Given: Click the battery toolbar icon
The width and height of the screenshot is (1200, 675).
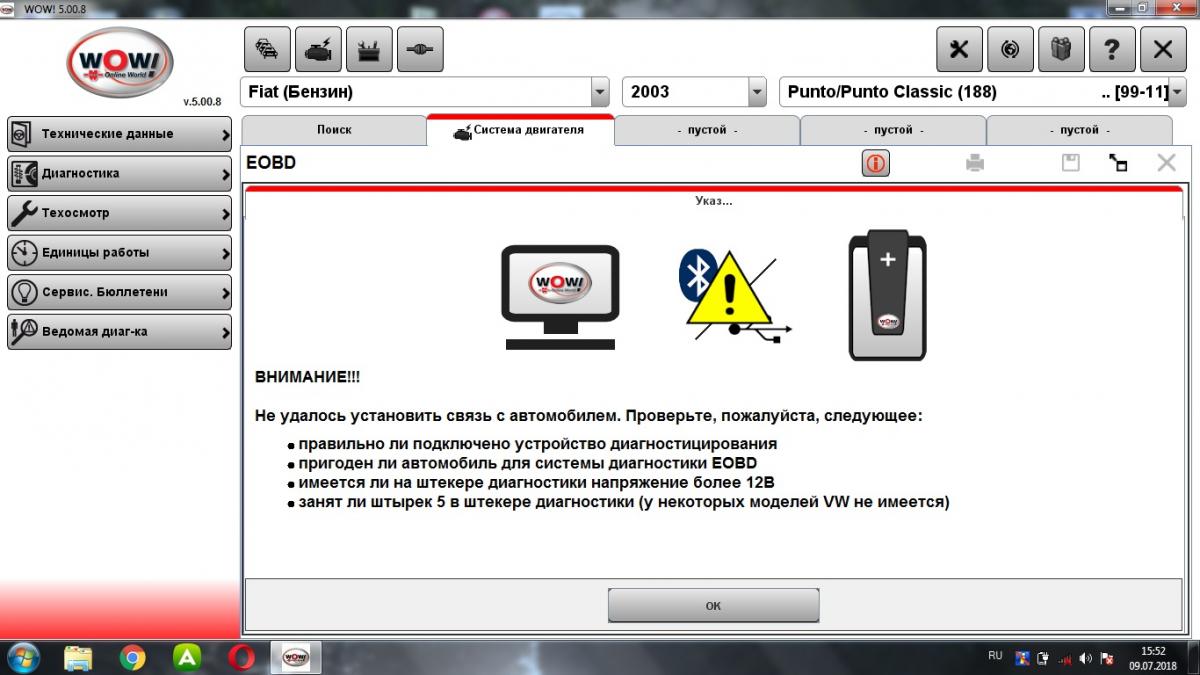Looking at the screenshot, I should pos(369,49).
